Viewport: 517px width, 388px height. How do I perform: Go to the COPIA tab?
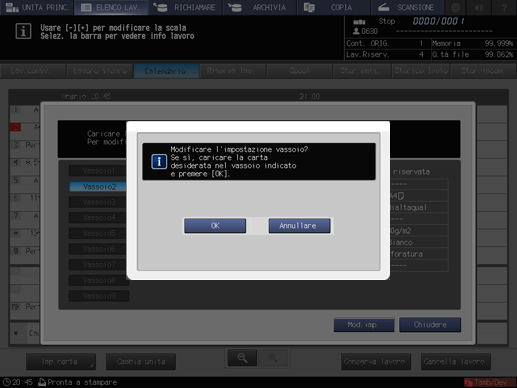pyautogui.click(x=333, y=7)
